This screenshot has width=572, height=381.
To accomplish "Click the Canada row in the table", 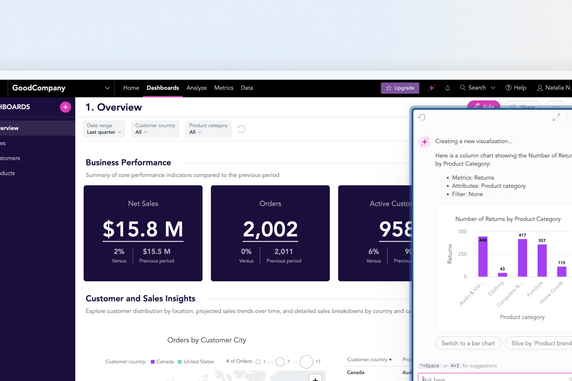I will 378,372.
